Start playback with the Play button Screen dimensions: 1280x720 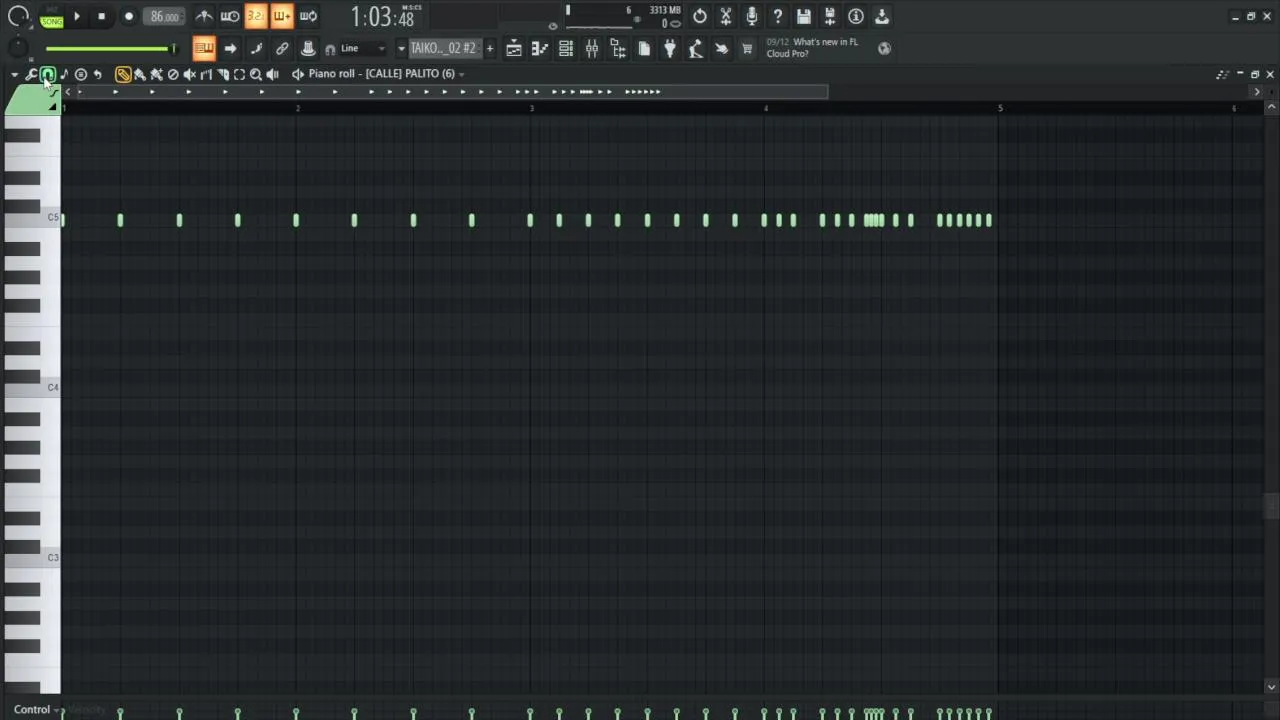[x=77, y=16]
